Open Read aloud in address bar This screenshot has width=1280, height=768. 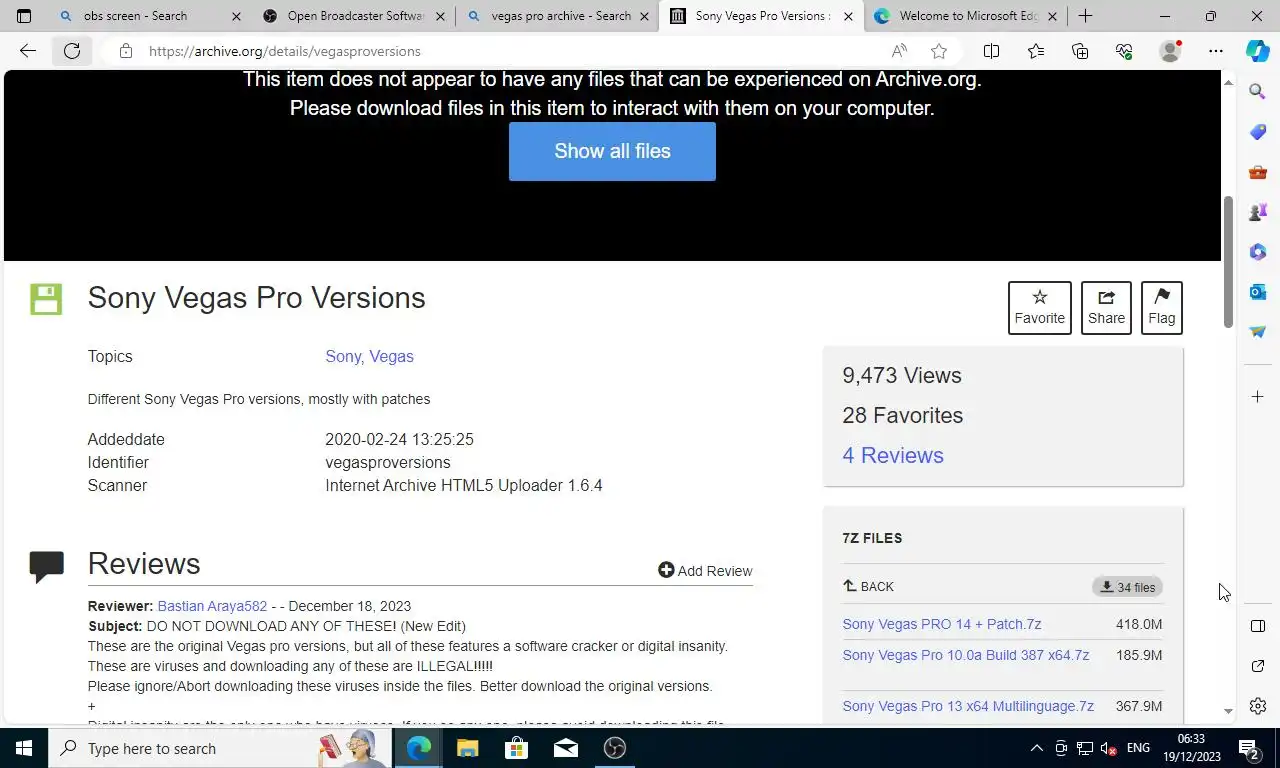(899, 51)
